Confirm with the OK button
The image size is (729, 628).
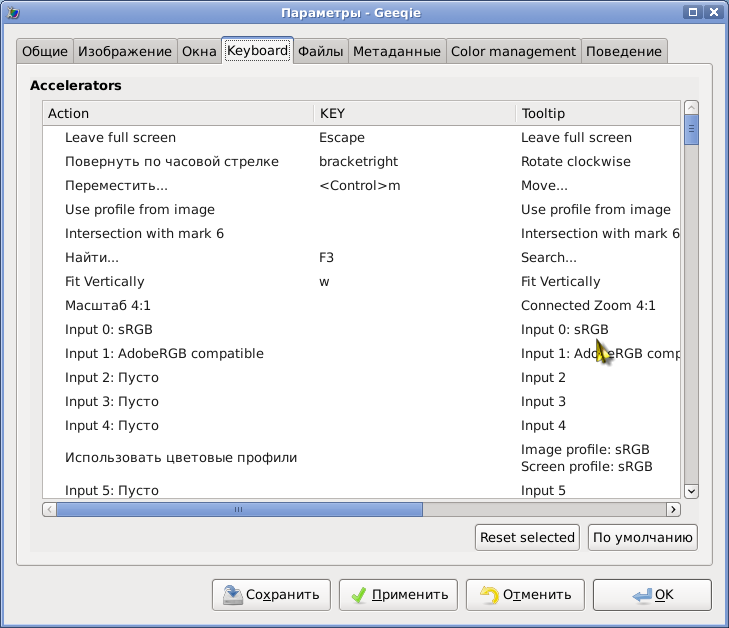tap(652, 595)
